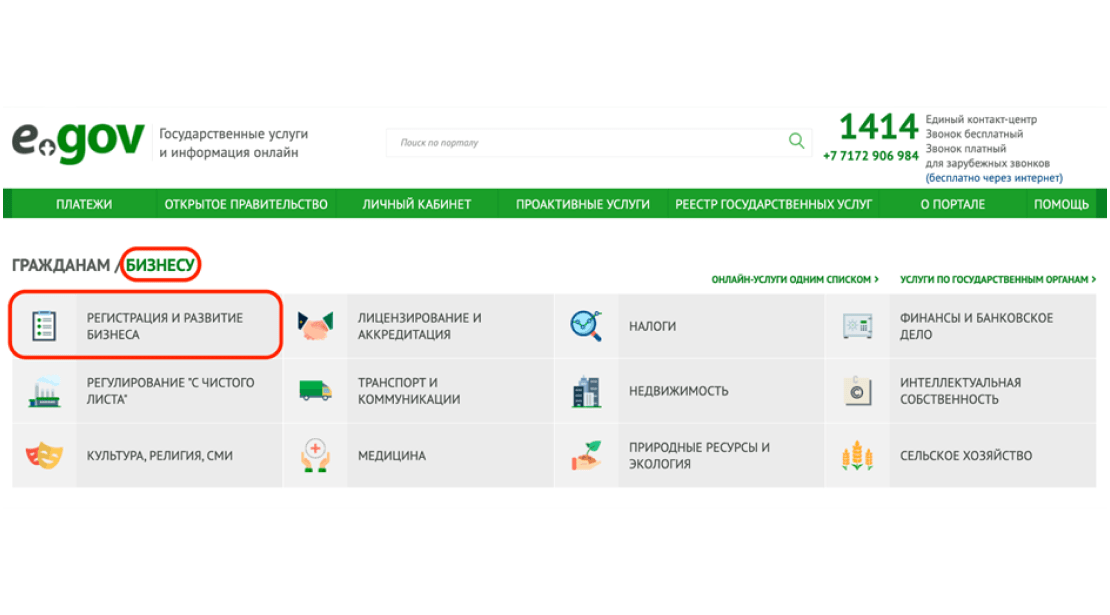Viewport: 1110px width, 615px height.
Task: Click the safe icon for finance
Action: pyautogui.click(x=857, y=326)
